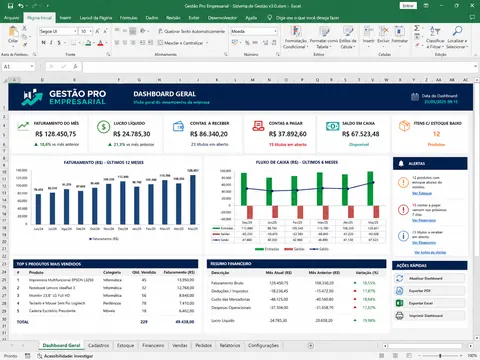Click the Ver Estoque alert link

422,193
